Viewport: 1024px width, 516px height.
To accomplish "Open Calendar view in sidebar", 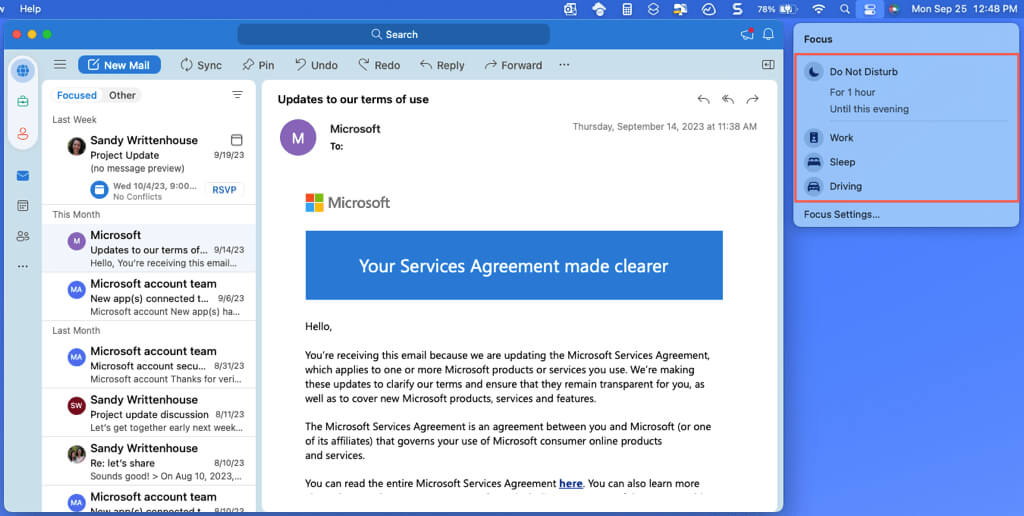I will 23,206.
